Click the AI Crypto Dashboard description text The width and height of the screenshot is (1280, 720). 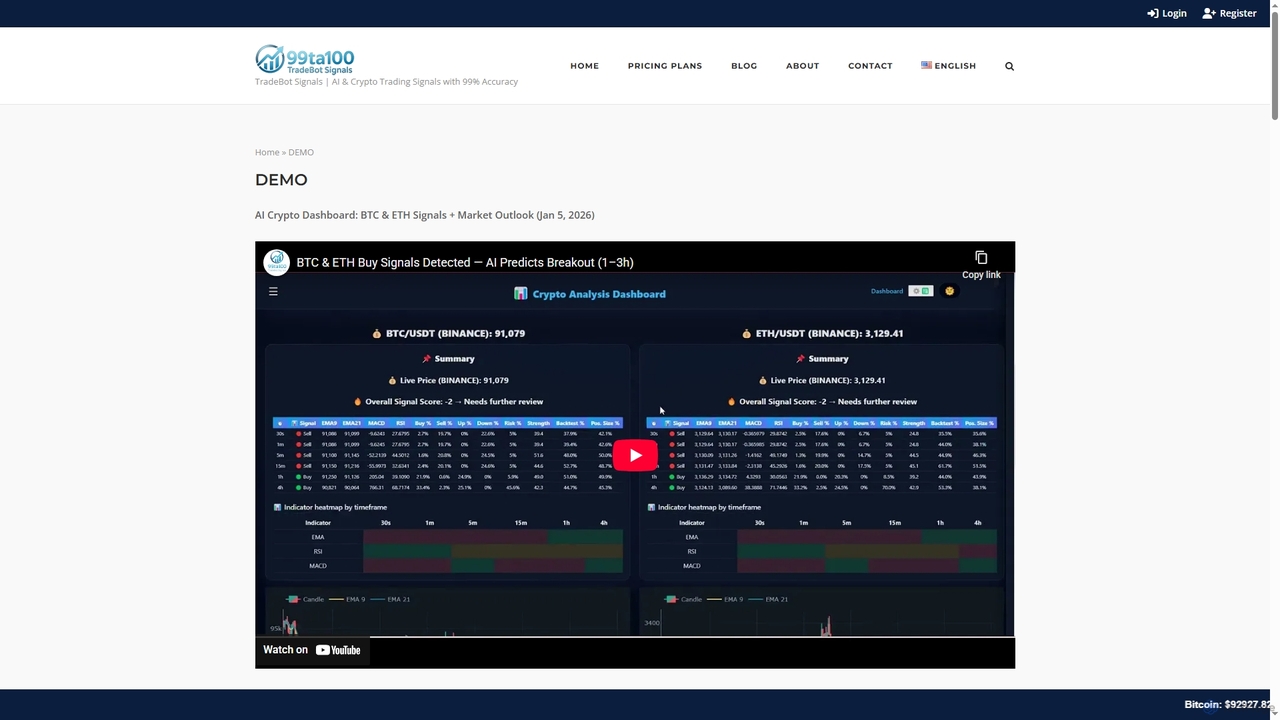pos(425,215)
